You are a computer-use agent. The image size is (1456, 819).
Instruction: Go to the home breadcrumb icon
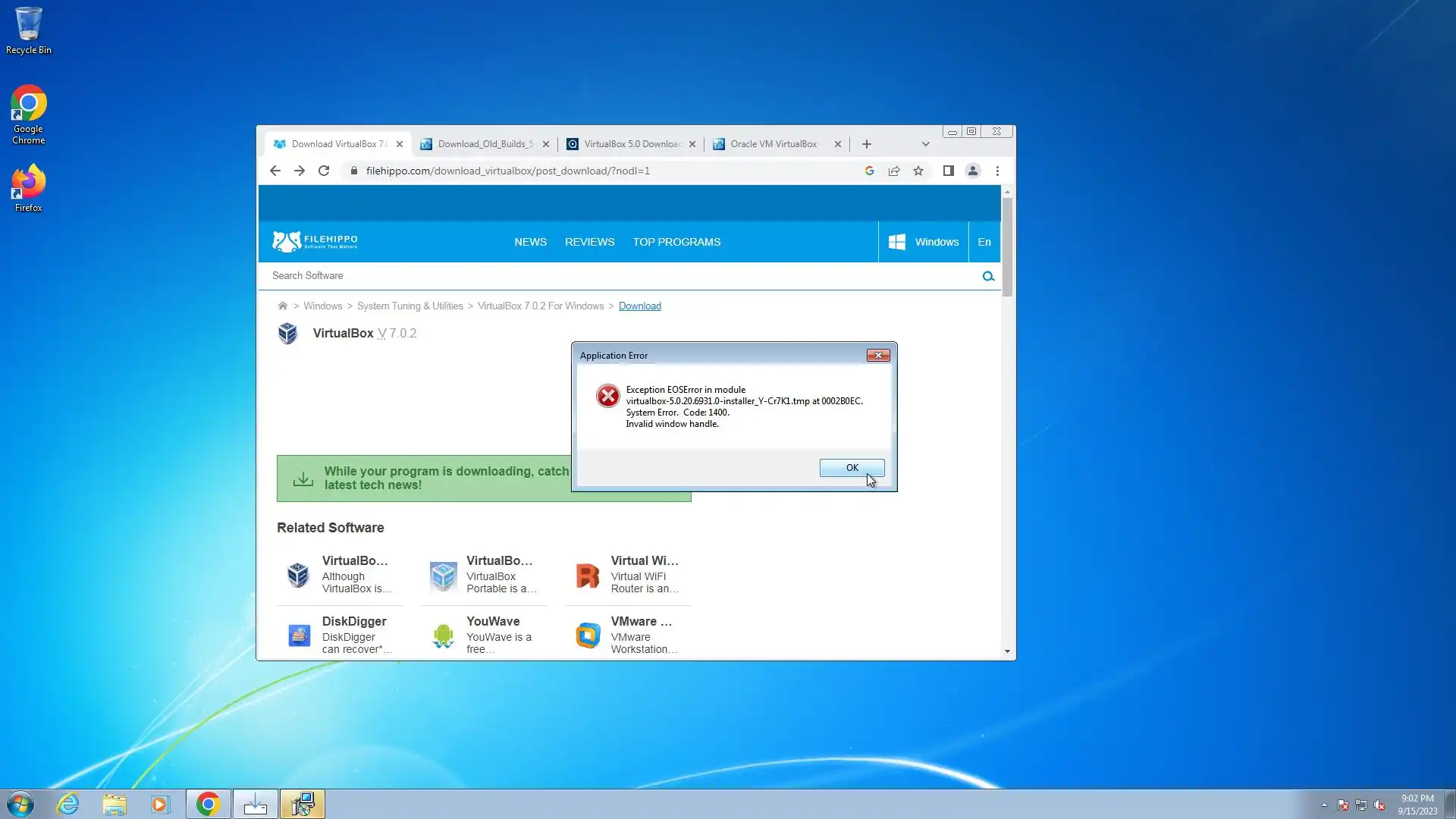(282, 306)
